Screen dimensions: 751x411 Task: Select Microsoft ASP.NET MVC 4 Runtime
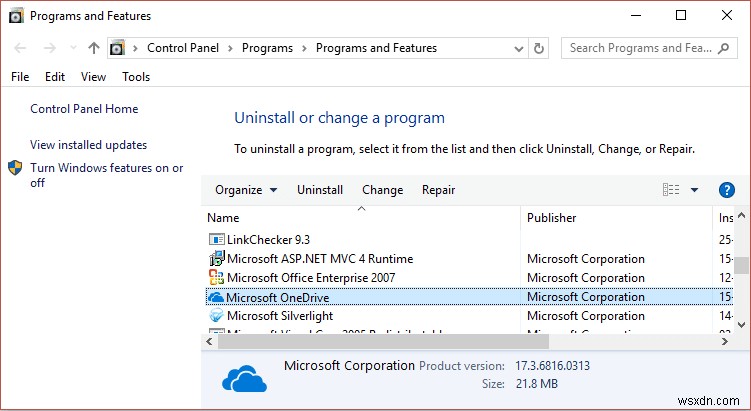pos(320,259)
